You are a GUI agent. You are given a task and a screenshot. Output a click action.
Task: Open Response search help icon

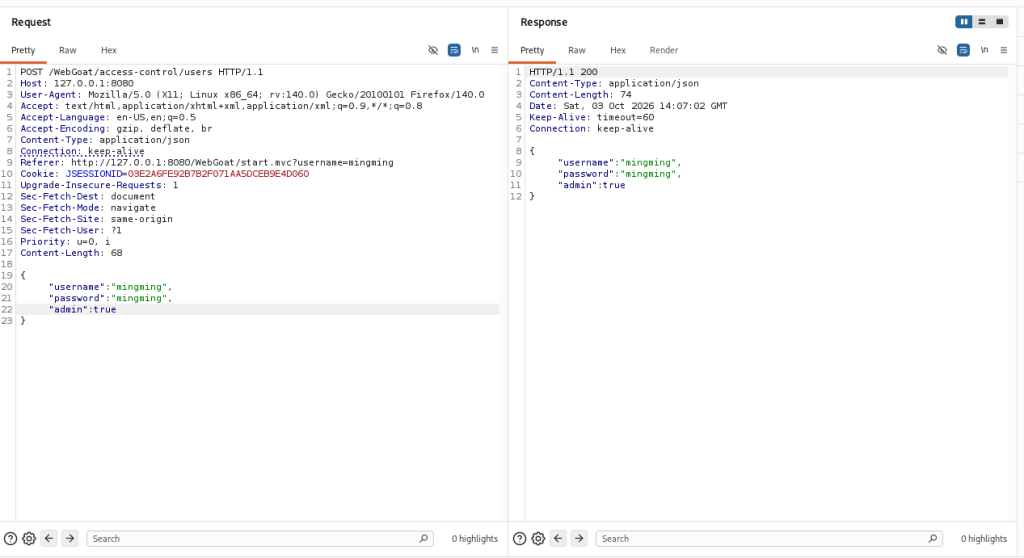(x=520, y=539)
